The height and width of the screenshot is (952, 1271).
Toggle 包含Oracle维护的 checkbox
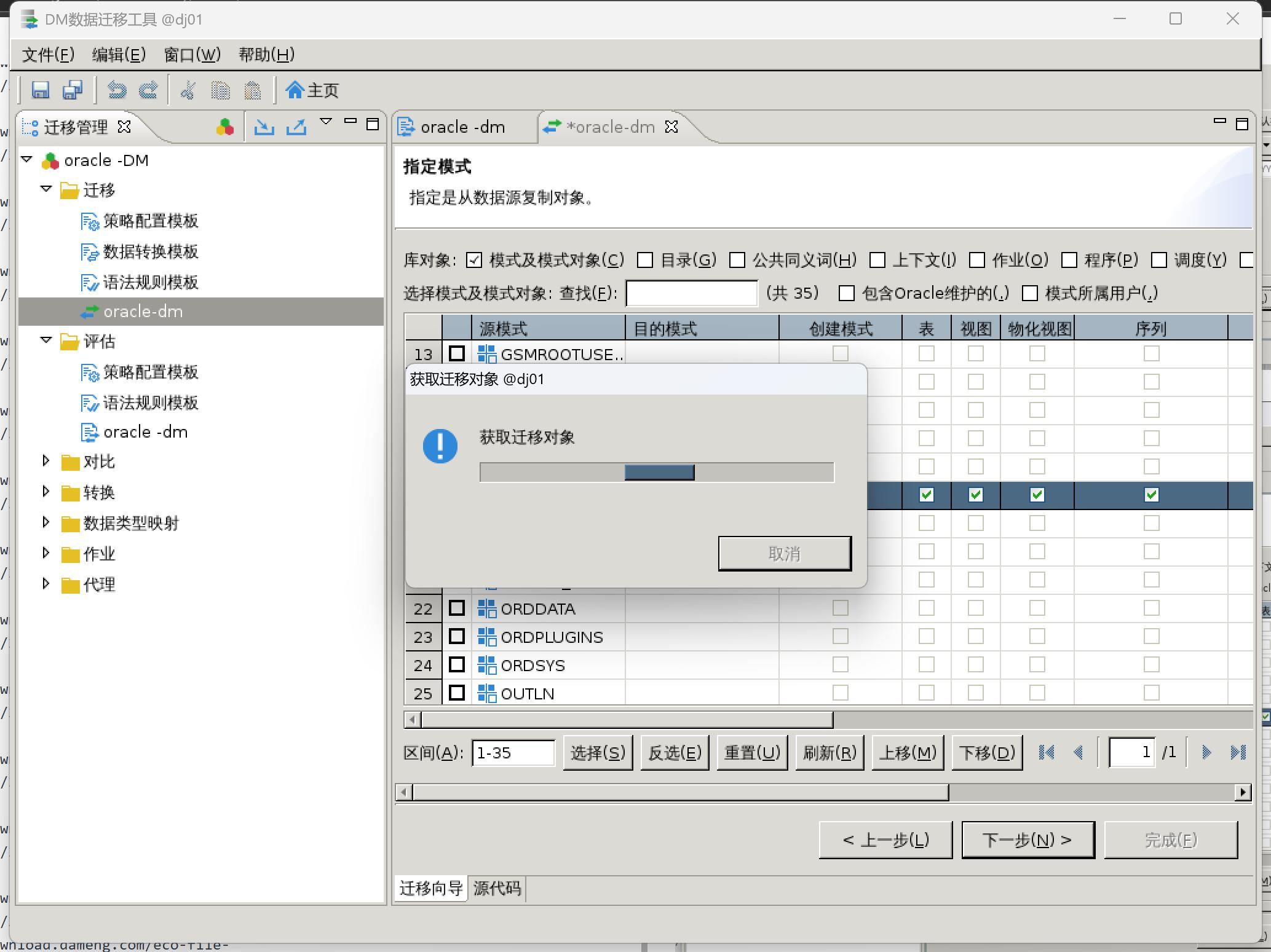(847, 293)
